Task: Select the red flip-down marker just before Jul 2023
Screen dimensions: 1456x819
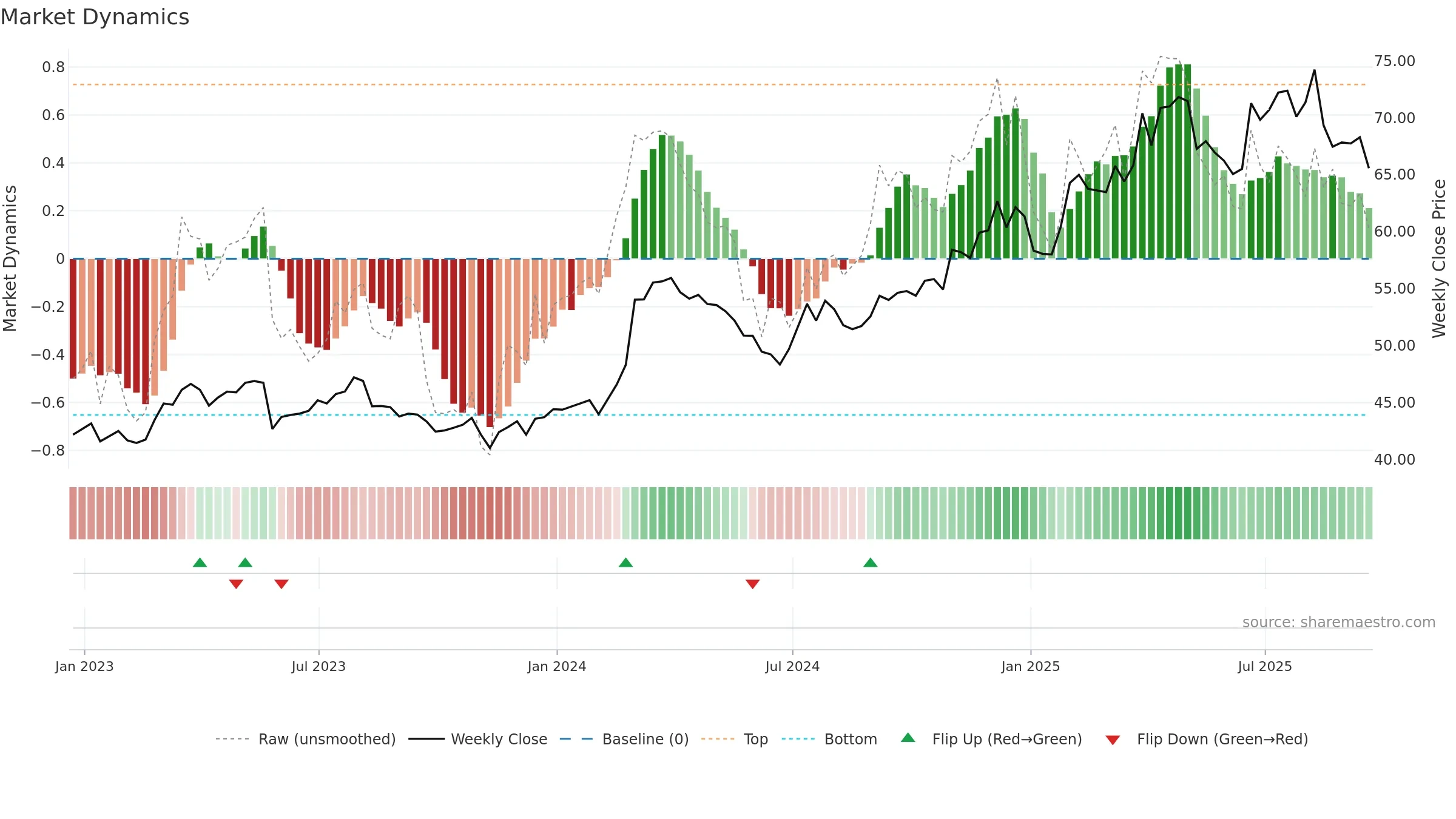Action: pyautogui.click(x=281, y=584)
